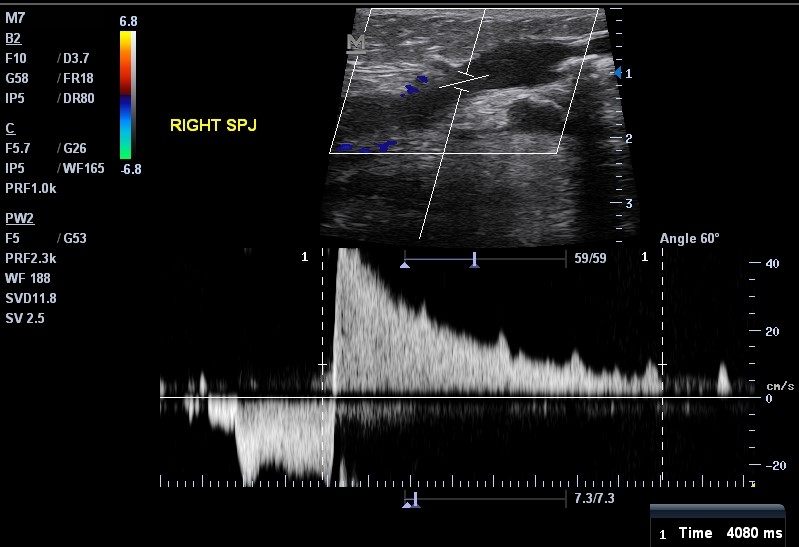The height and width of the screenshot is (547, 799).
Task: Click the 6.8 upper color scale value
Action: pos(128,21)
